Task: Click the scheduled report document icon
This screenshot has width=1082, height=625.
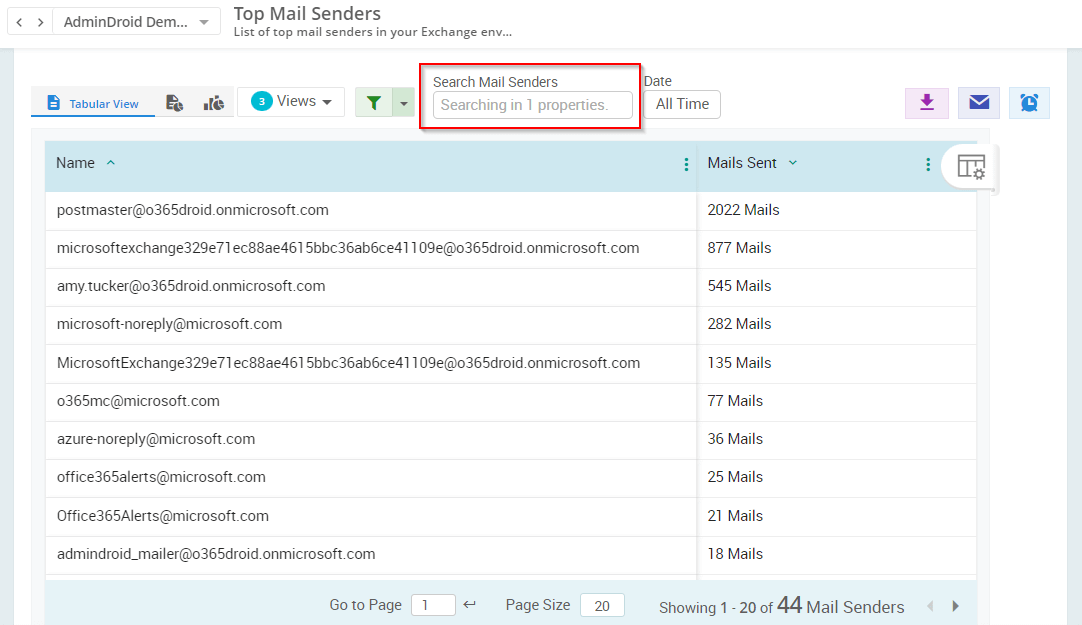Action: point(175,101)
